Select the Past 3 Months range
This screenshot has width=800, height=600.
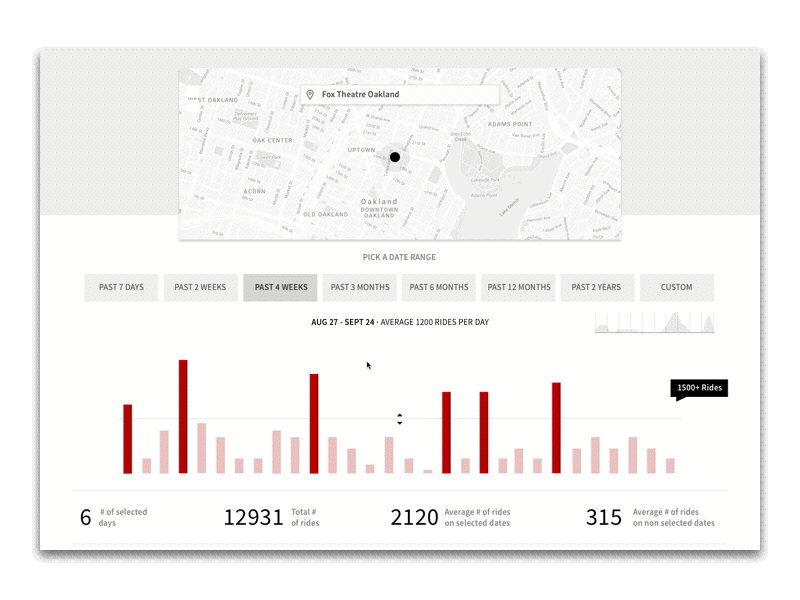click(x=360, y=287)
